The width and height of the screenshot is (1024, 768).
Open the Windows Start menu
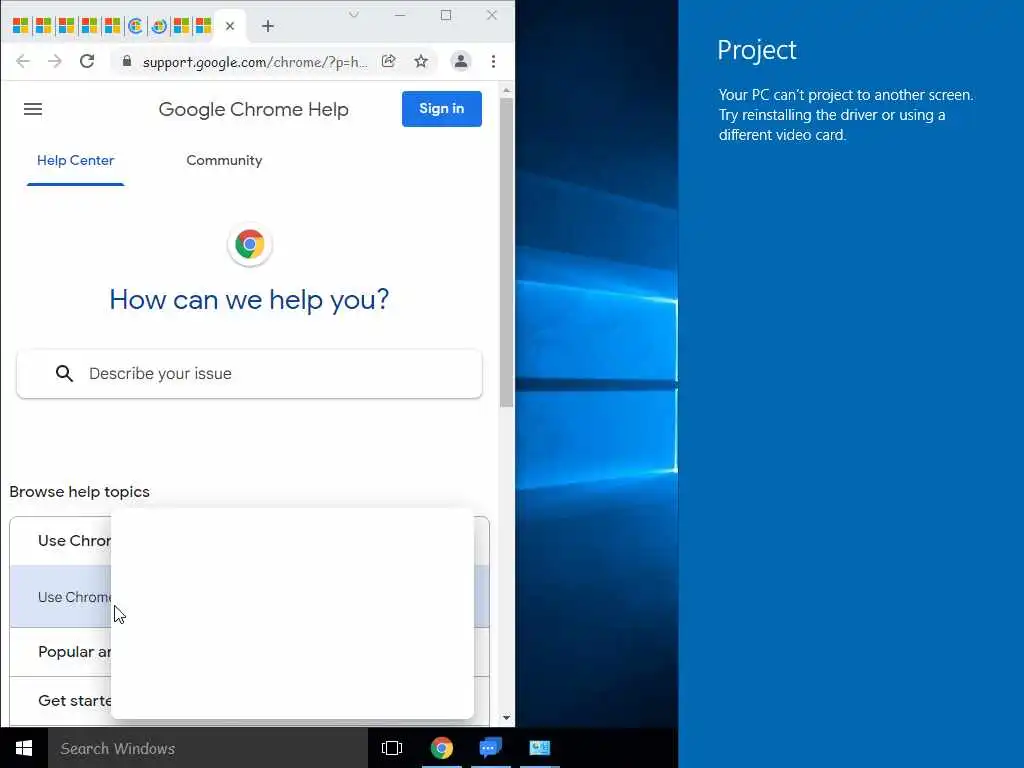tap(24, 748)
